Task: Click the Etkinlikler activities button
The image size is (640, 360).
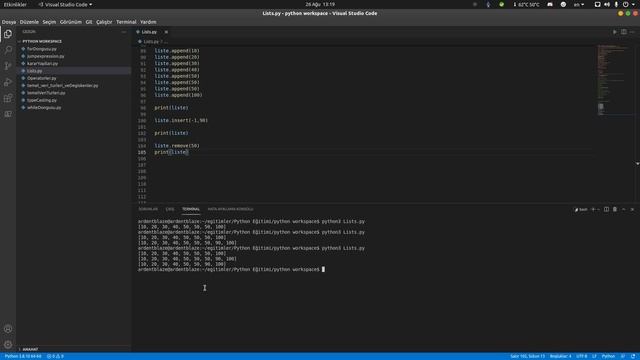Action: 15,4
